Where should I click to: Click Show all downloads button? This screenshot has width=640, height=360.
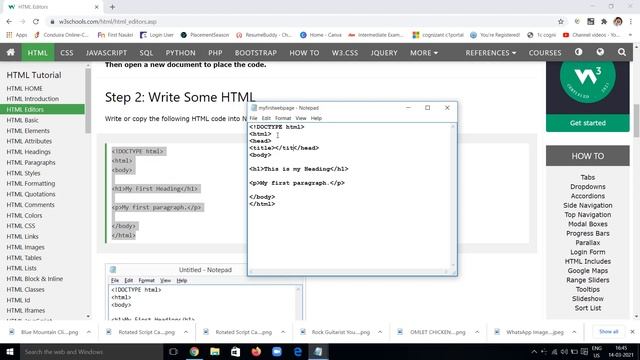pyautogui.click(x=609, y=331)
